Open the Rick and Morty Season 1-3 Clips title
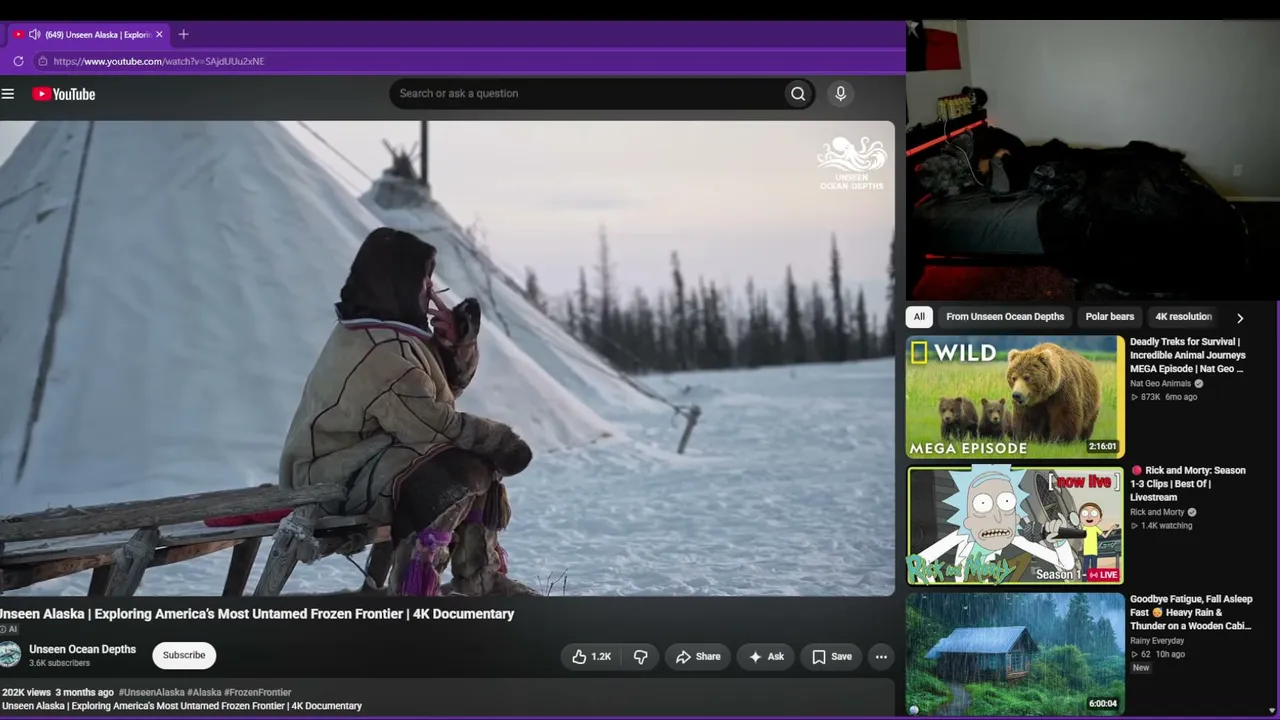Screen dimensions: 1280x720 coord(1188,484)
